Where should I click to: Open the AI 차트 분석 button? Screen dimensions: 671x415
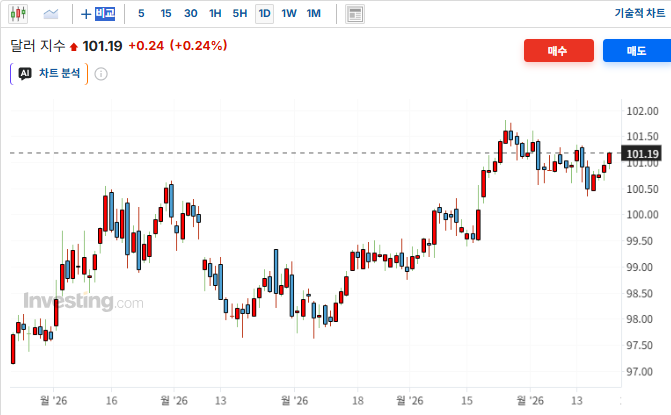coord(49,74)
